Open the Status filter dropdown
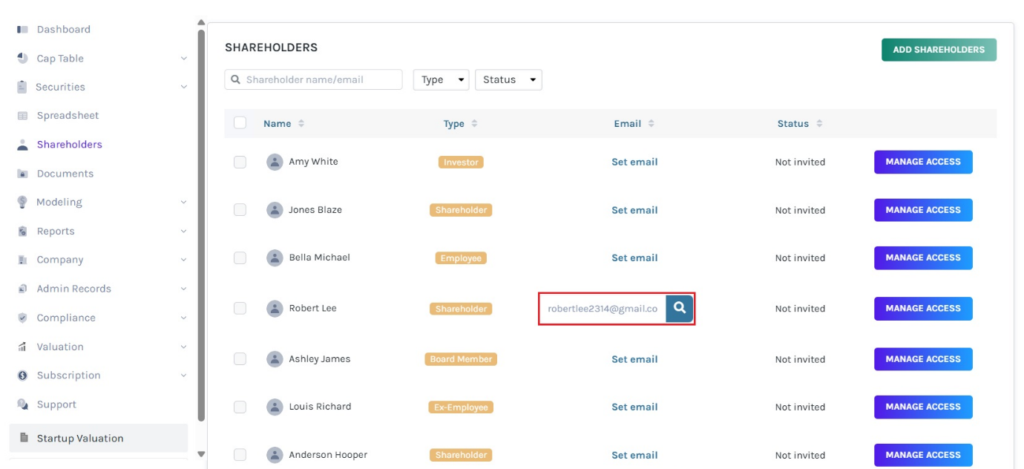The height and width of the screenshot is (469, 1024). click(509, 80)
